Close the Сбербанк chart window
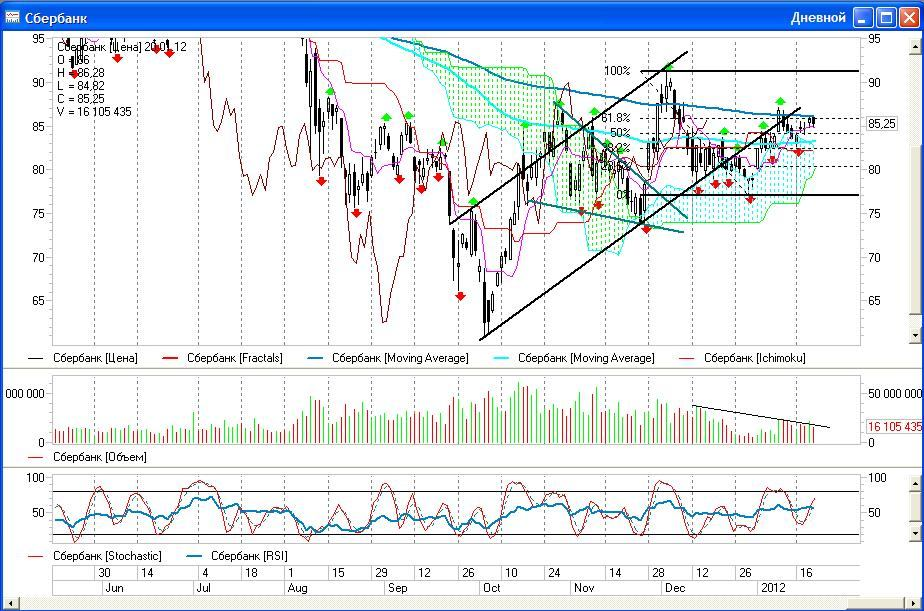Viewport: 924px width, 611px height. point(909,18)
